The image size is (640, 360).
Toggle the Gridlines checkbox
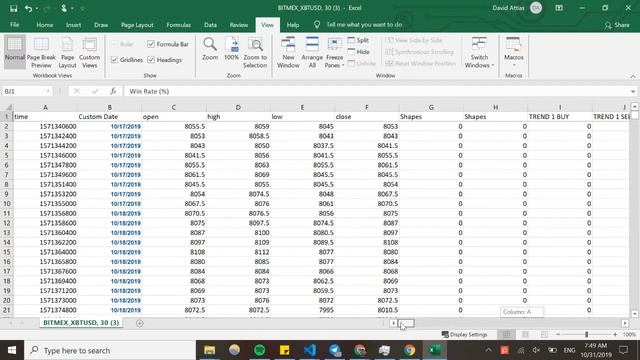tap(114, 60)
